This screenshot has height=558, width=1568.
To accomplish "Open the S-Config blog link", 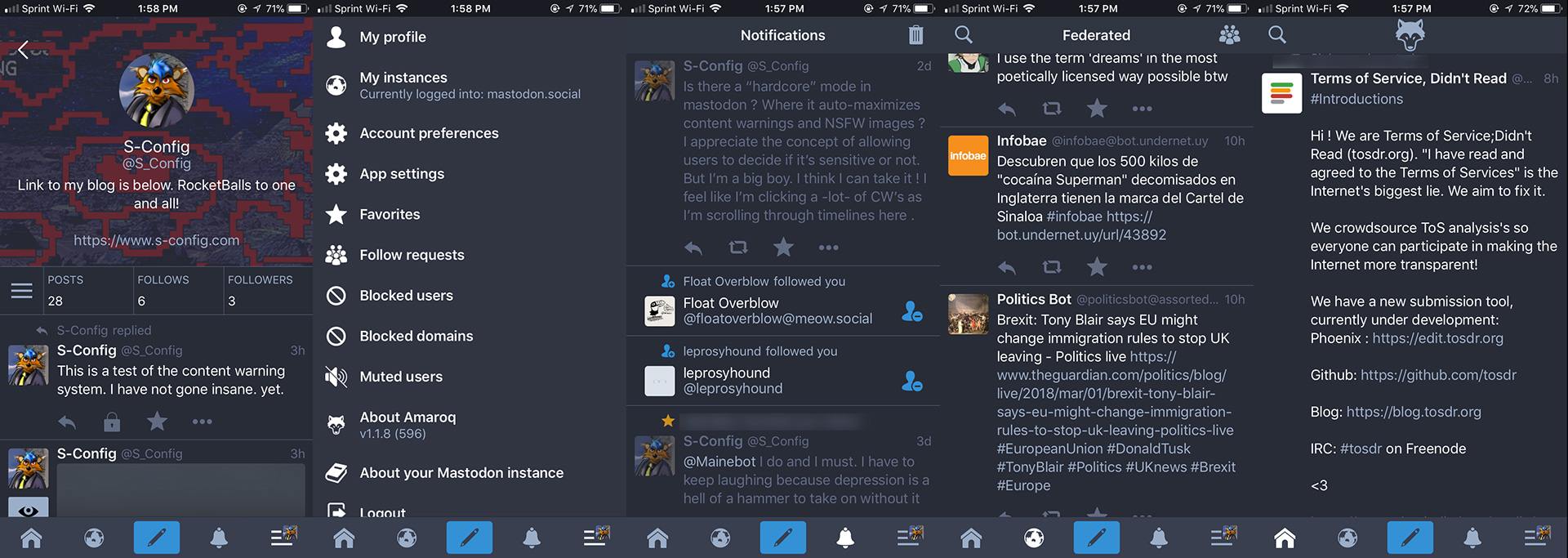I will (157, 240).
